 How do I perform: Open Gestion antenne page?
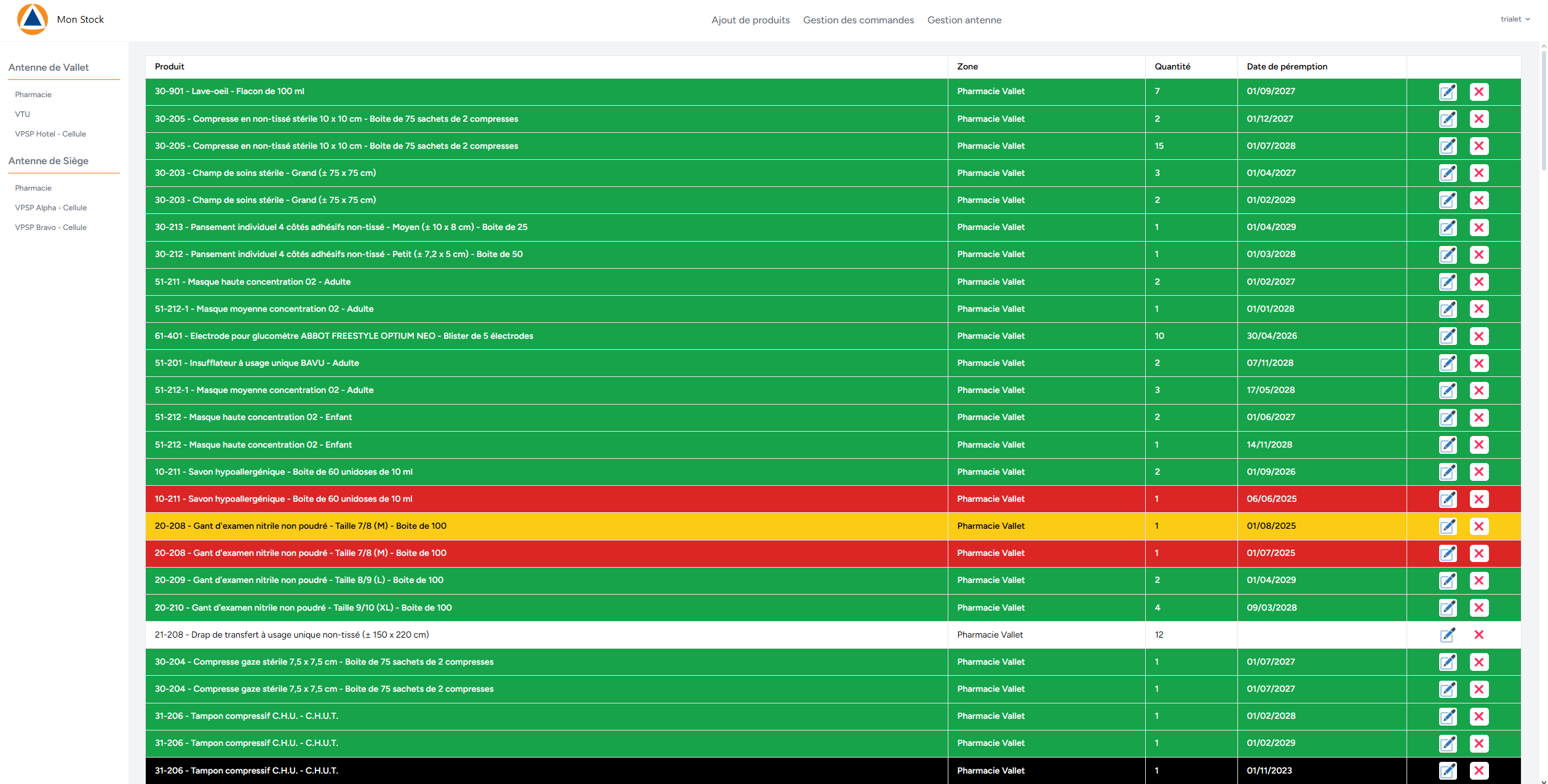point(964,20)
